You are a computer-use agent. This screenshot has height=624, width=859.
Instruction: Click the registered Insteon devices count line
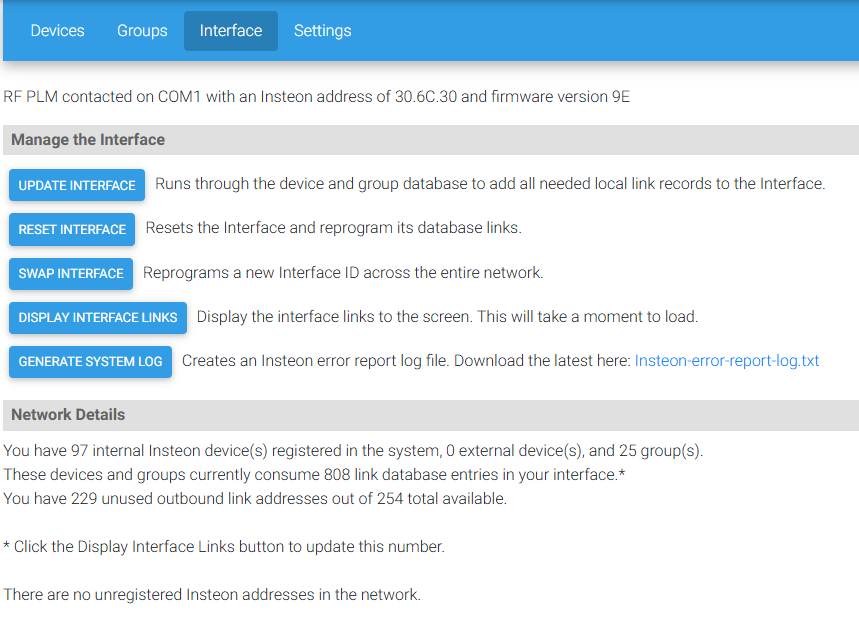pos(353,451)
